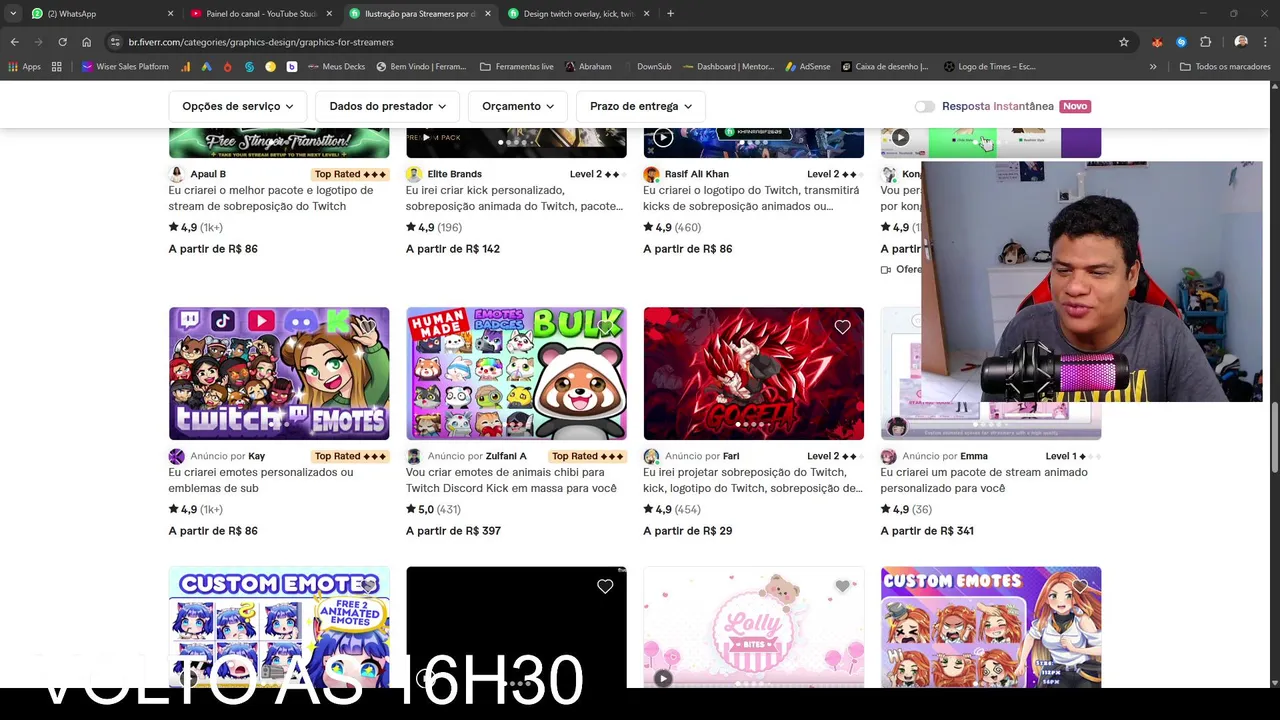
Task: Open site information icon in address bar
Action: (115, 42)
